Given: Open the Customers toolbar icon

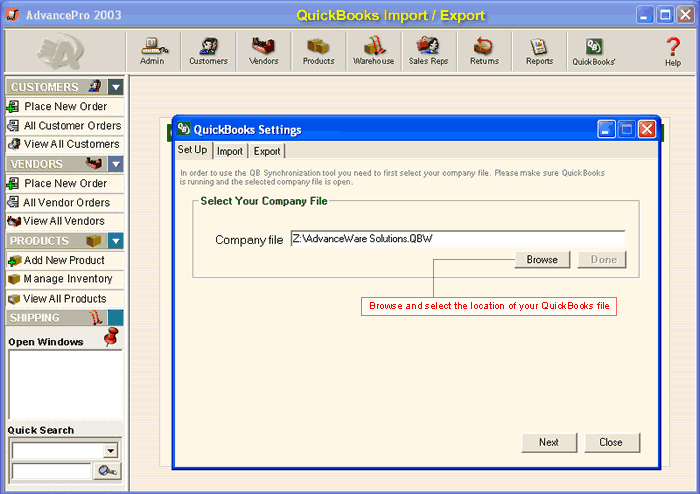Looking at the screenshot, I should coord(208,51).
